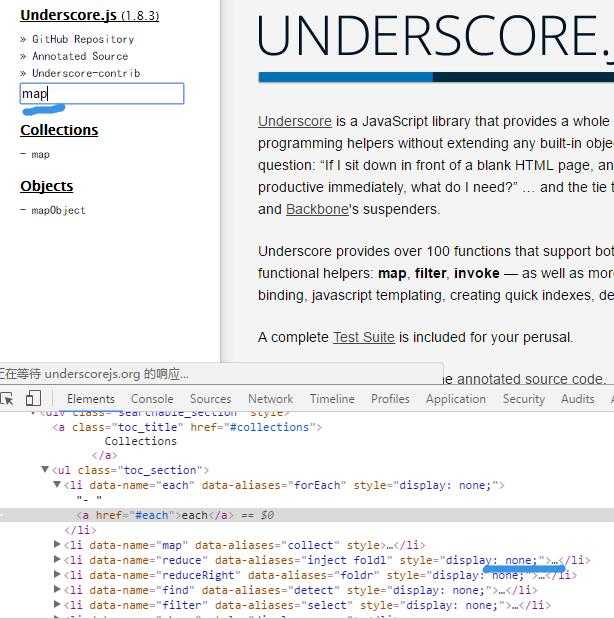Select the map function link

(x=41, y=154)
